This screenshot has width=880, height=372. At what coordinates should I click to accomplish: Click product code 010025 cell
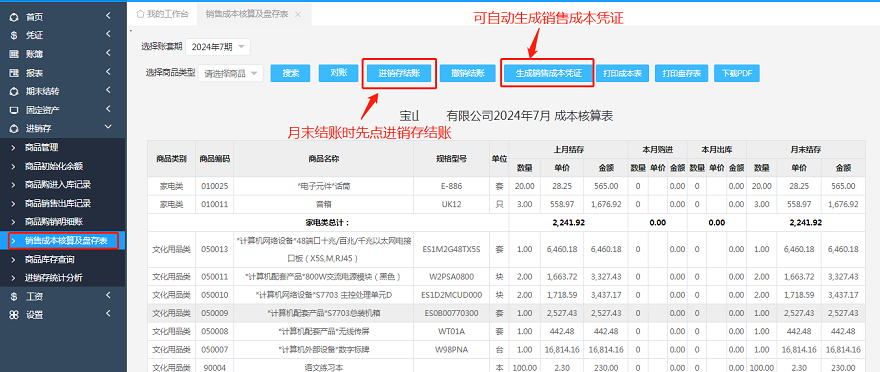click(x=214, y=186)
